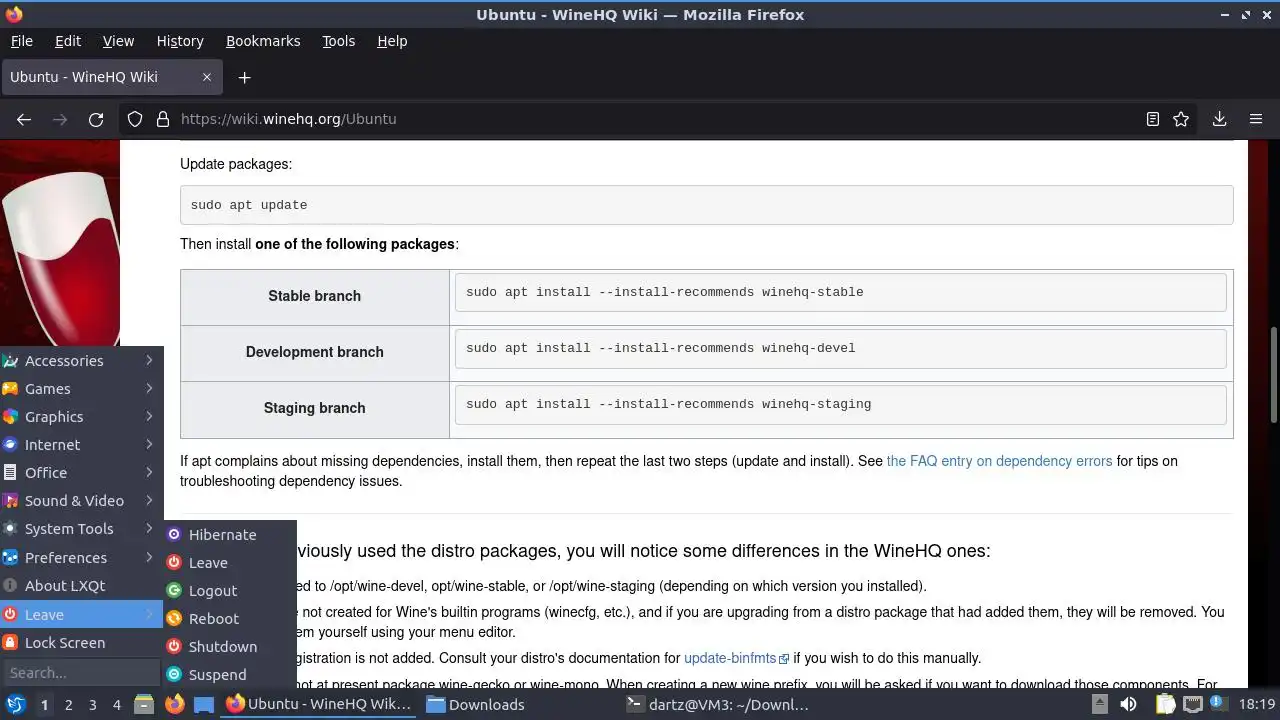The width and height of the screenshot is (1280, 720).
Task: Expand the Internet submenu arrow
Action: point(149,444)
